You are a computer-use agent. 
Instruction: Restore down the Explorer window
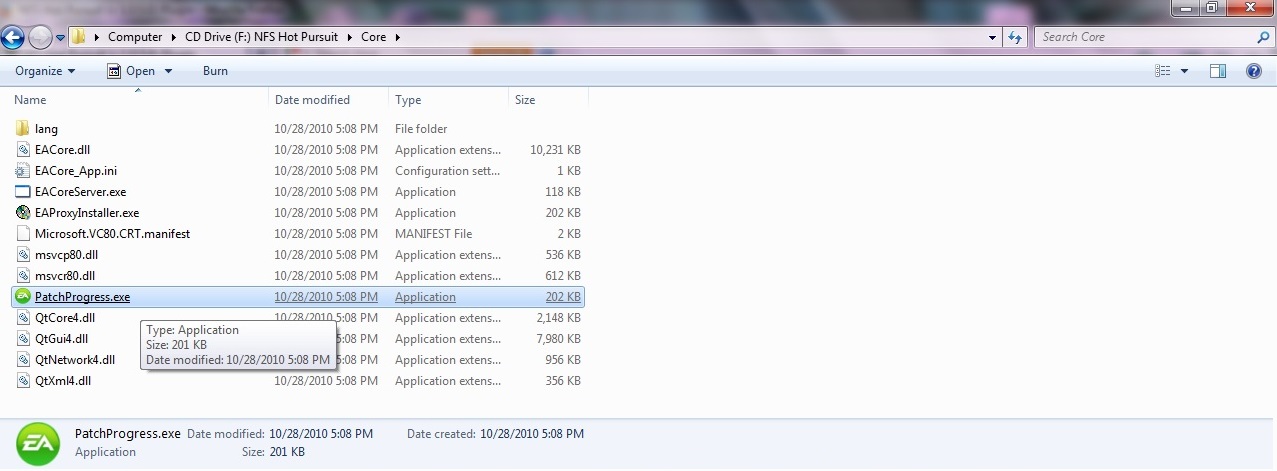1210,7
